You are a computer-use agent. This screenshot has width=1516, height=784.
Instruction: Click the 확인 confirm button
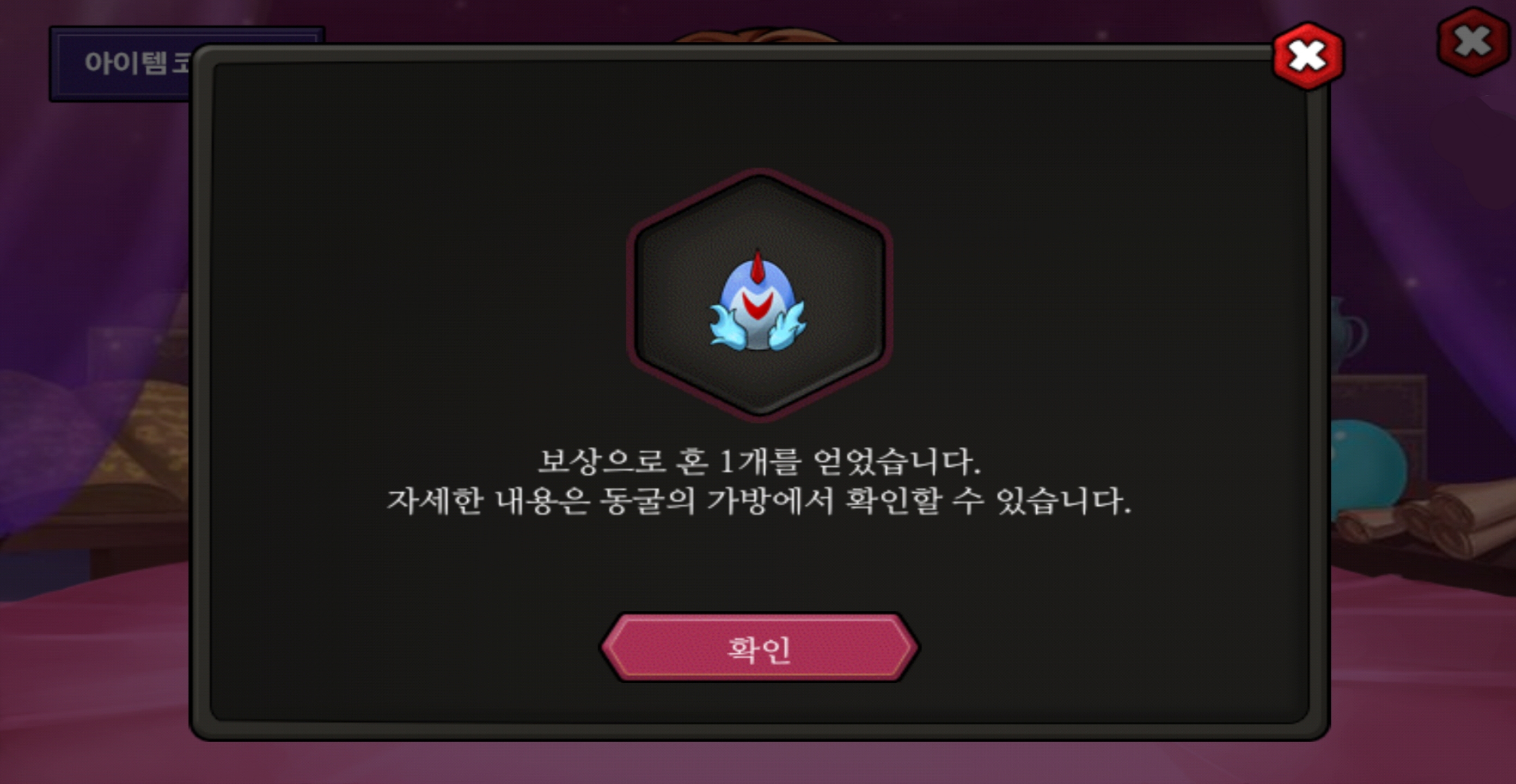coord(759,647)
